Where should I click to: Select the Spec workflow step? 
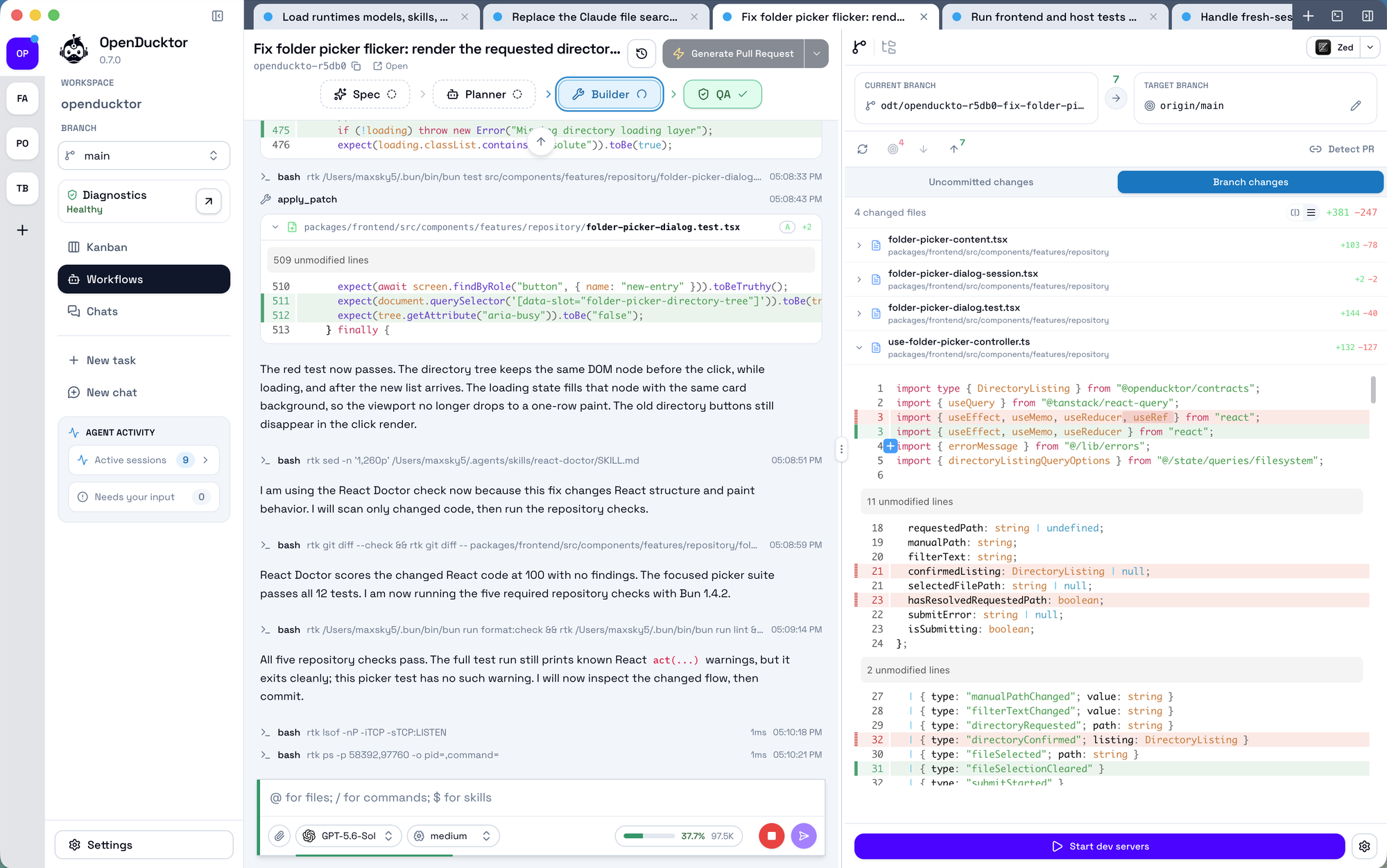coord(365,94)
